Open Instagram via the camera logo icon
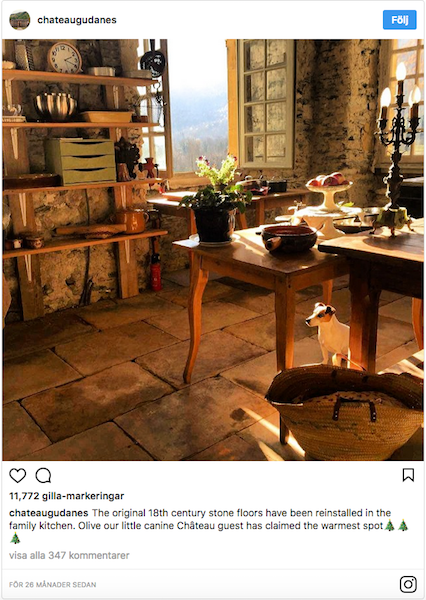Screen dimensions: 426x600 [x=408, y=584]
